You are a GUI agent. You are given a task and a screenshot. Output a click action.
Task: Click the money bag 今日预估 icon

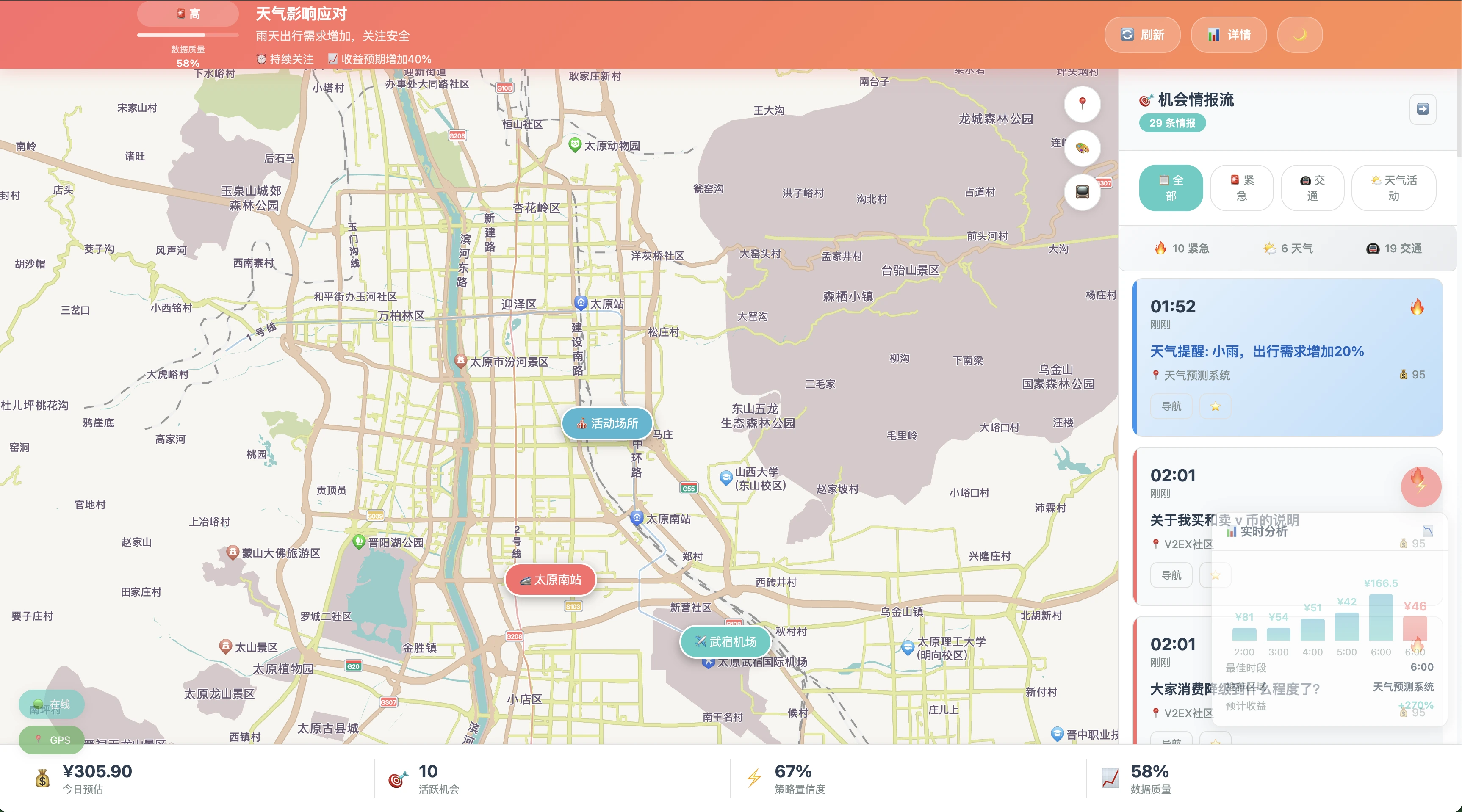tap(43, 779)
